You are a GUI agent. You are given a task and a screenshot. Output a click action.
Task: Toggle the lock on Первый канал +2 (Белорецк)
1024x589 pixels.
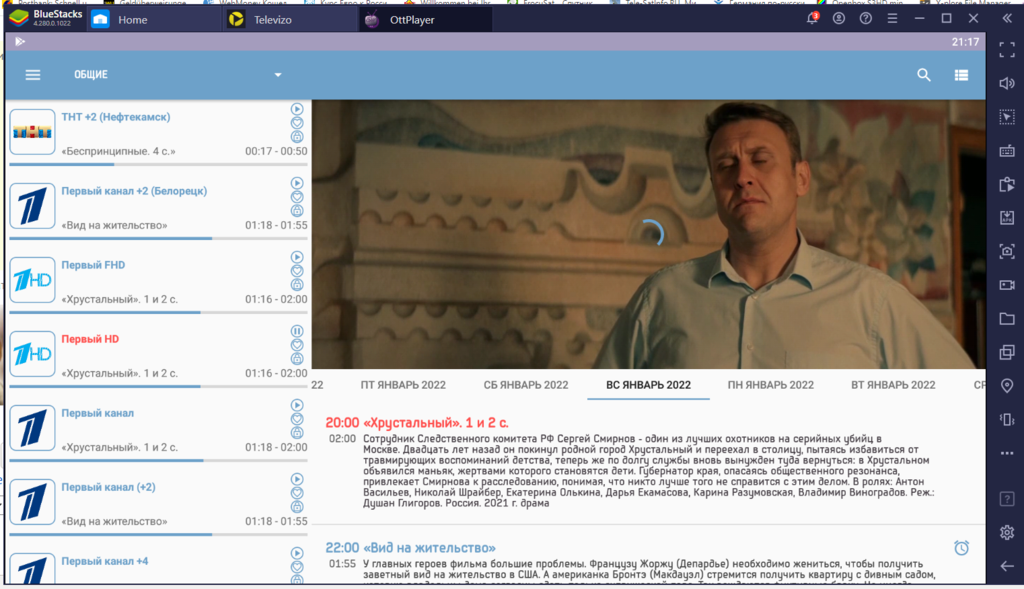click(x=297, y=210)
